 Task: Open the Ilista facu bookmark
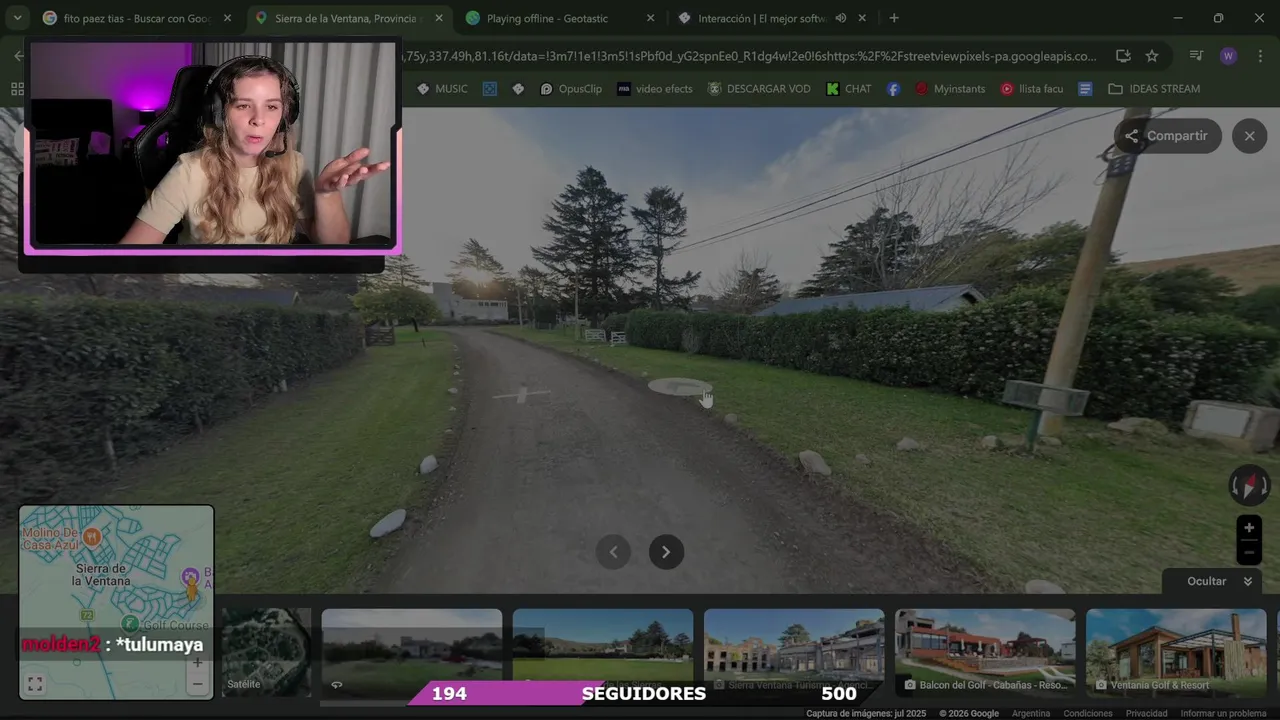pyautogui.click(x=1032, y=89)
